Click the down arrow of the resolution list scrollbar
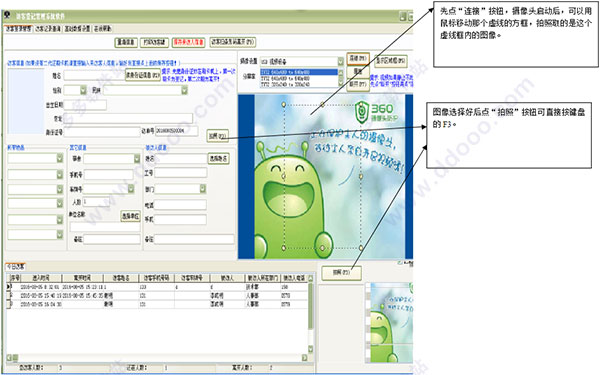 pos(341,83)
